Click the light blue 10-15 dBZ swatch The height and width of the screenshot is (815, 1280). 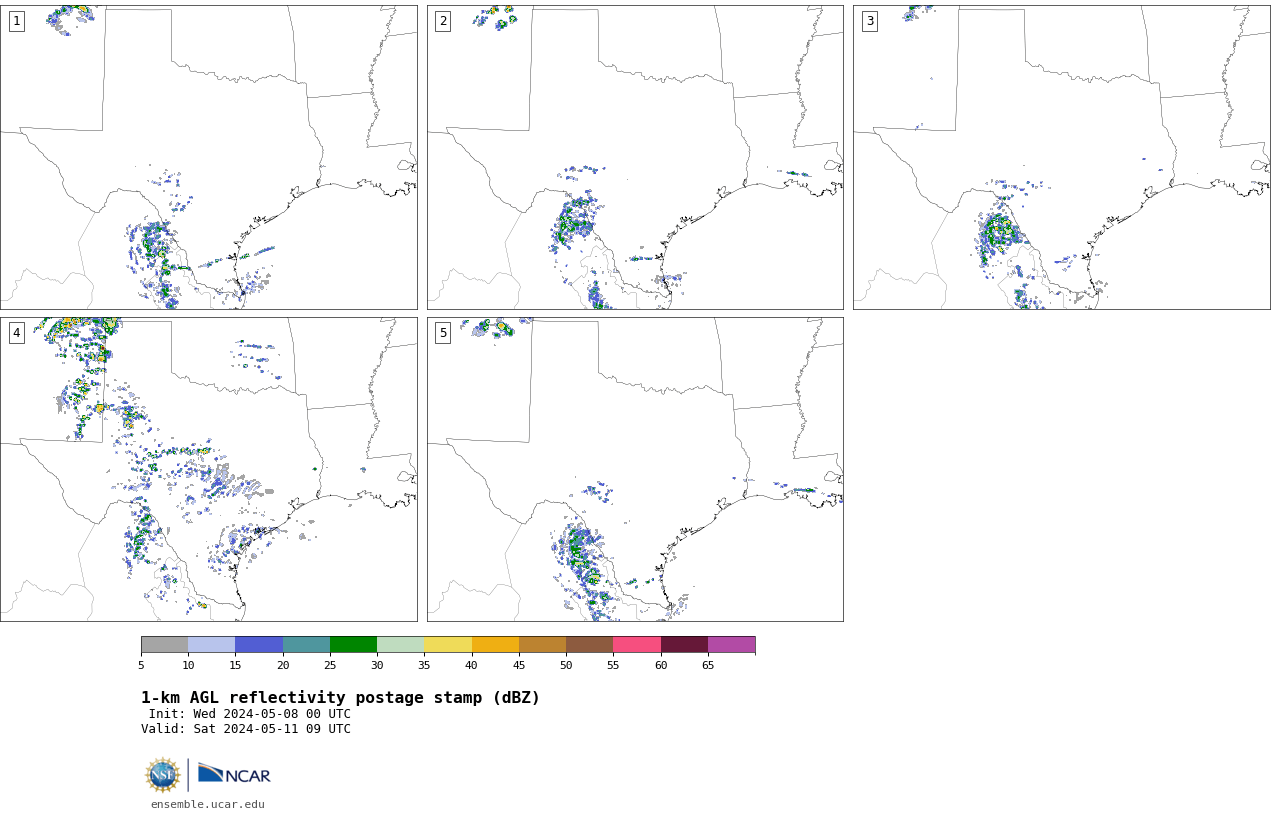tap(211, 644)
